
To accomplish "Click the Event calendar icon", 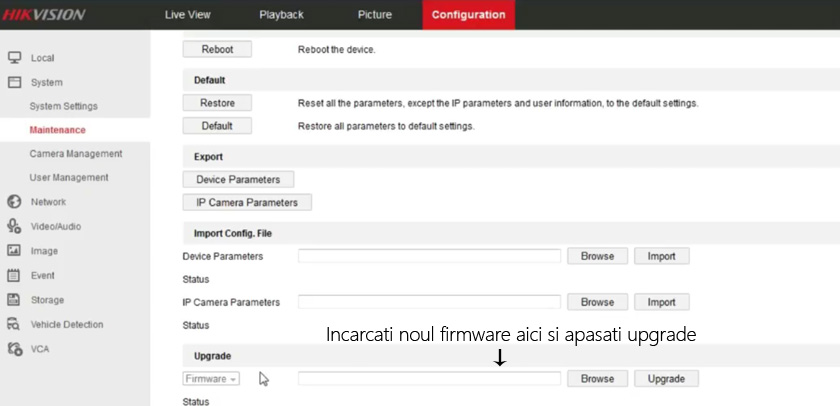I will (x=14, y=275).
